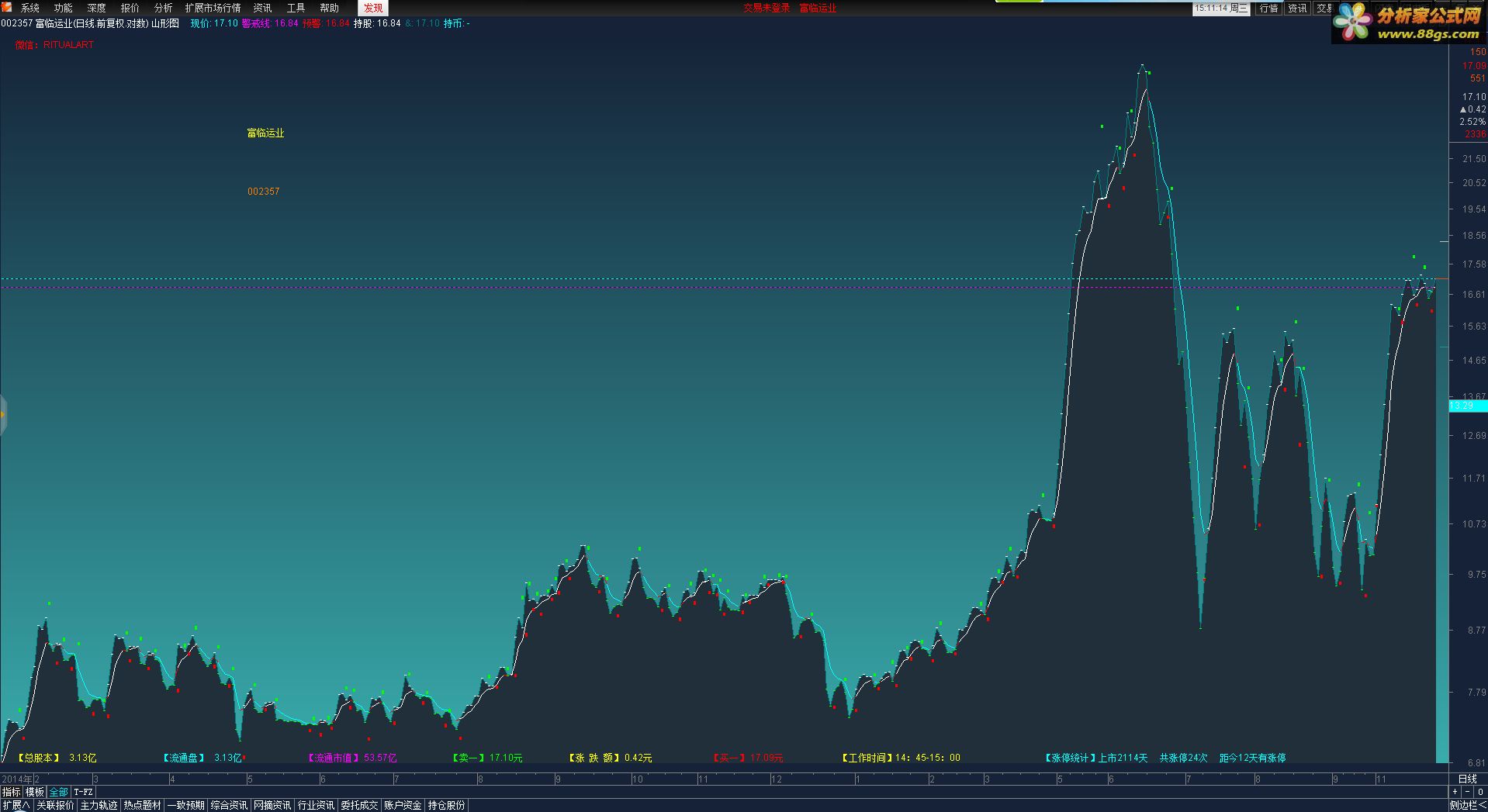Click the 2.52% change value on the right

1472,122
